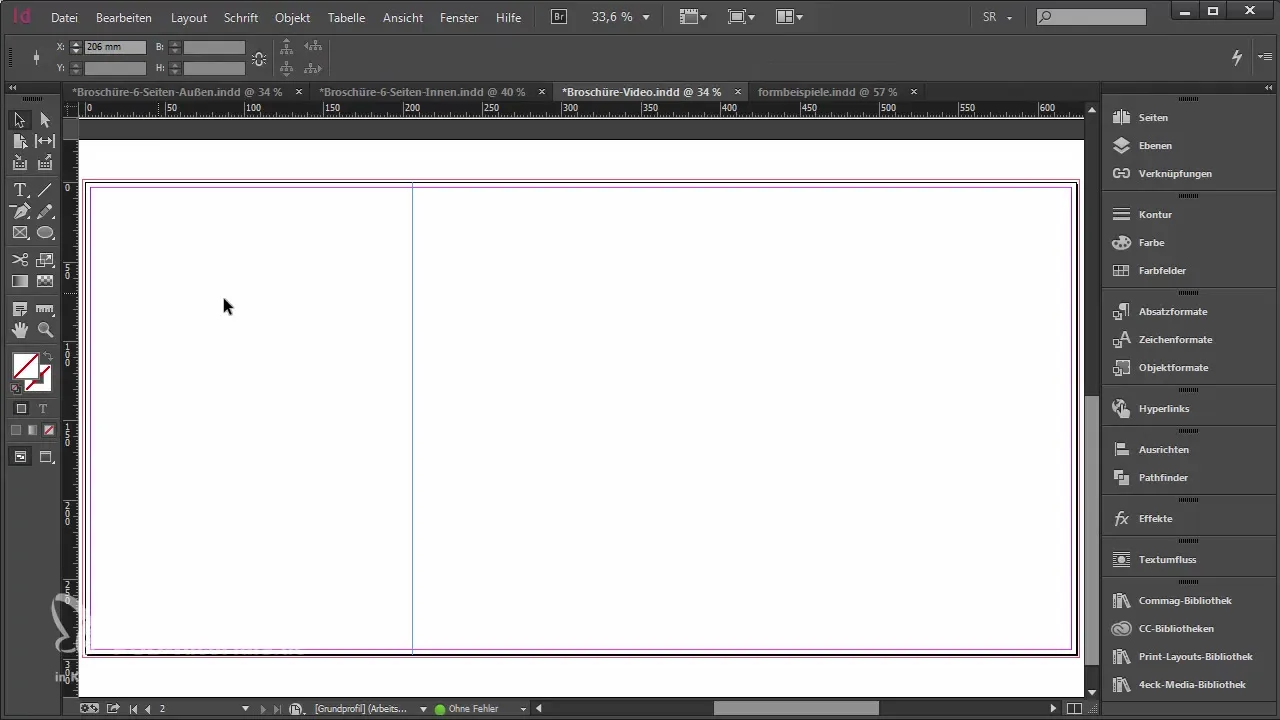Open Adobe Bridge with Br icon
This screenshot has width=1280, height=720.
click(x=559, y=17)
